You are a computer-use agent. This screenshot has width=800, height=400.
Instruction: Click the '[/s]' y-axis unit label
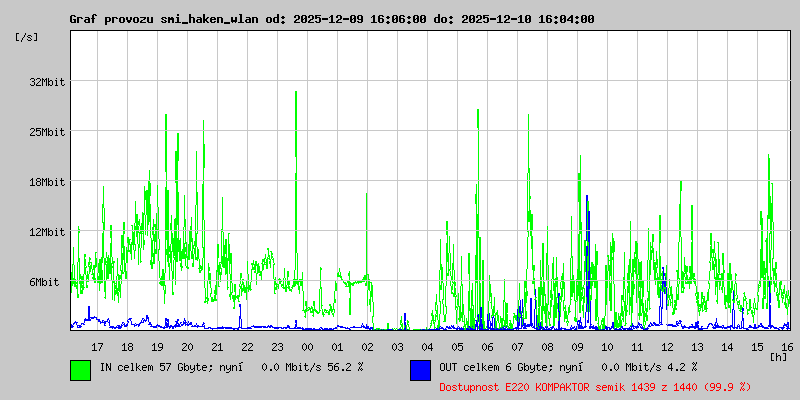[x=27, y=37]
